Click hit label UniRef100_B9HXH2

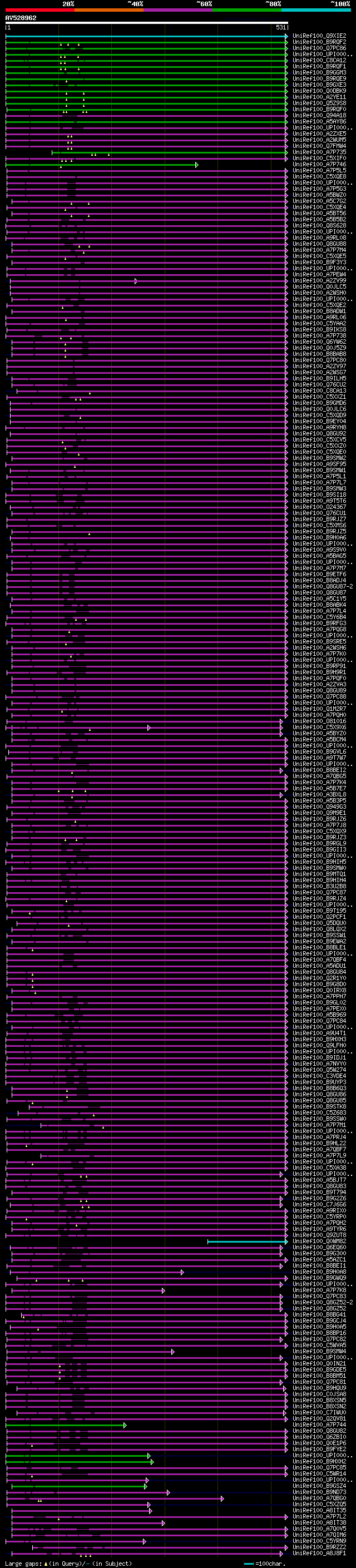319,1461
